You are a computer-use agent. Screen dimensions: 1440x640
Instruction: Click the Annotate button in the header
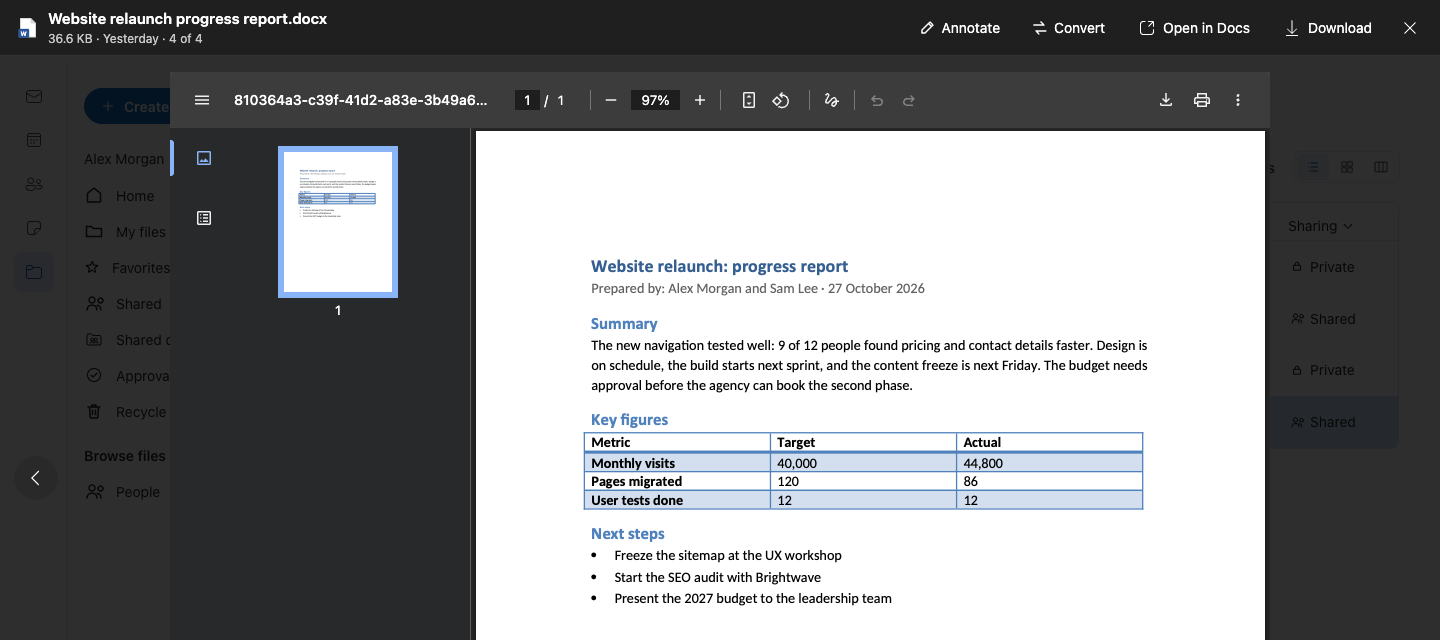(x=960, y=28)
